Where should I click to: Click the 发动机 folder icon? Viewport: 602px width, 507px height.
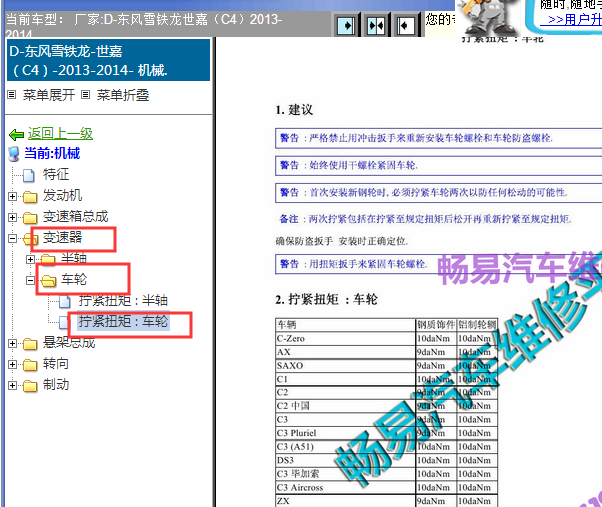click(30, 197)
